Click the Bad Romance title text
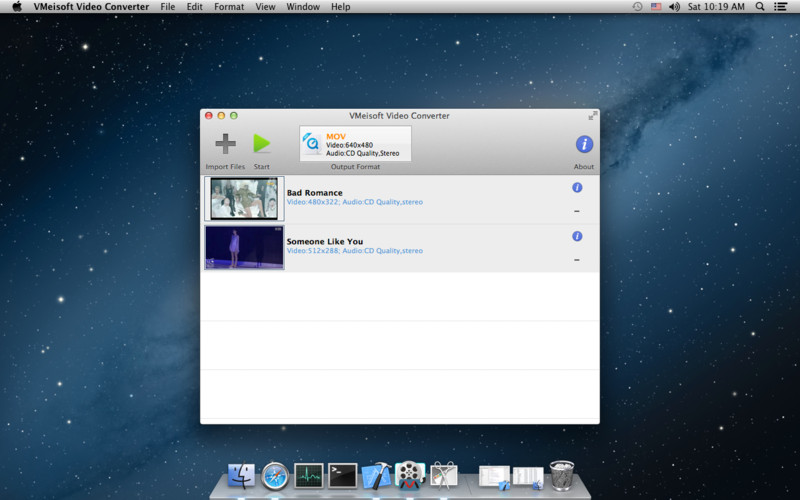Screen dimensions: 800x500 pyautogui.click(x=314, y=193)
